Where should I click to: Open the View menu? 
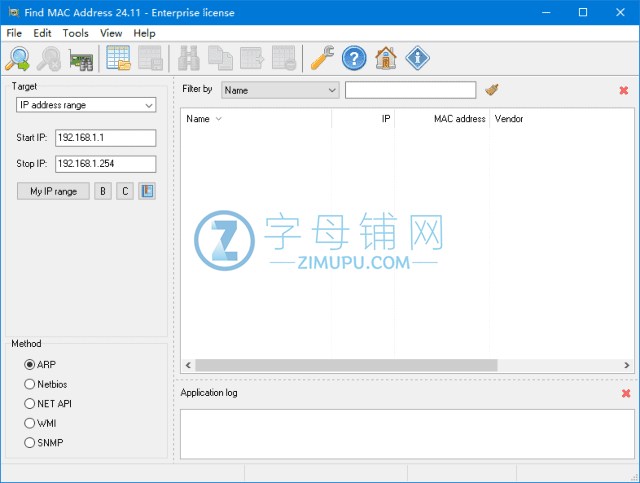[111, 33]
